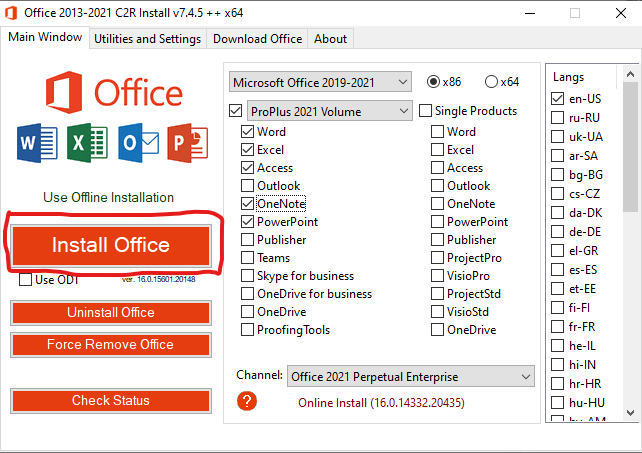Switch to the Main Window tab
This screenshot has width=642, height=453.
tap(45, 37)
